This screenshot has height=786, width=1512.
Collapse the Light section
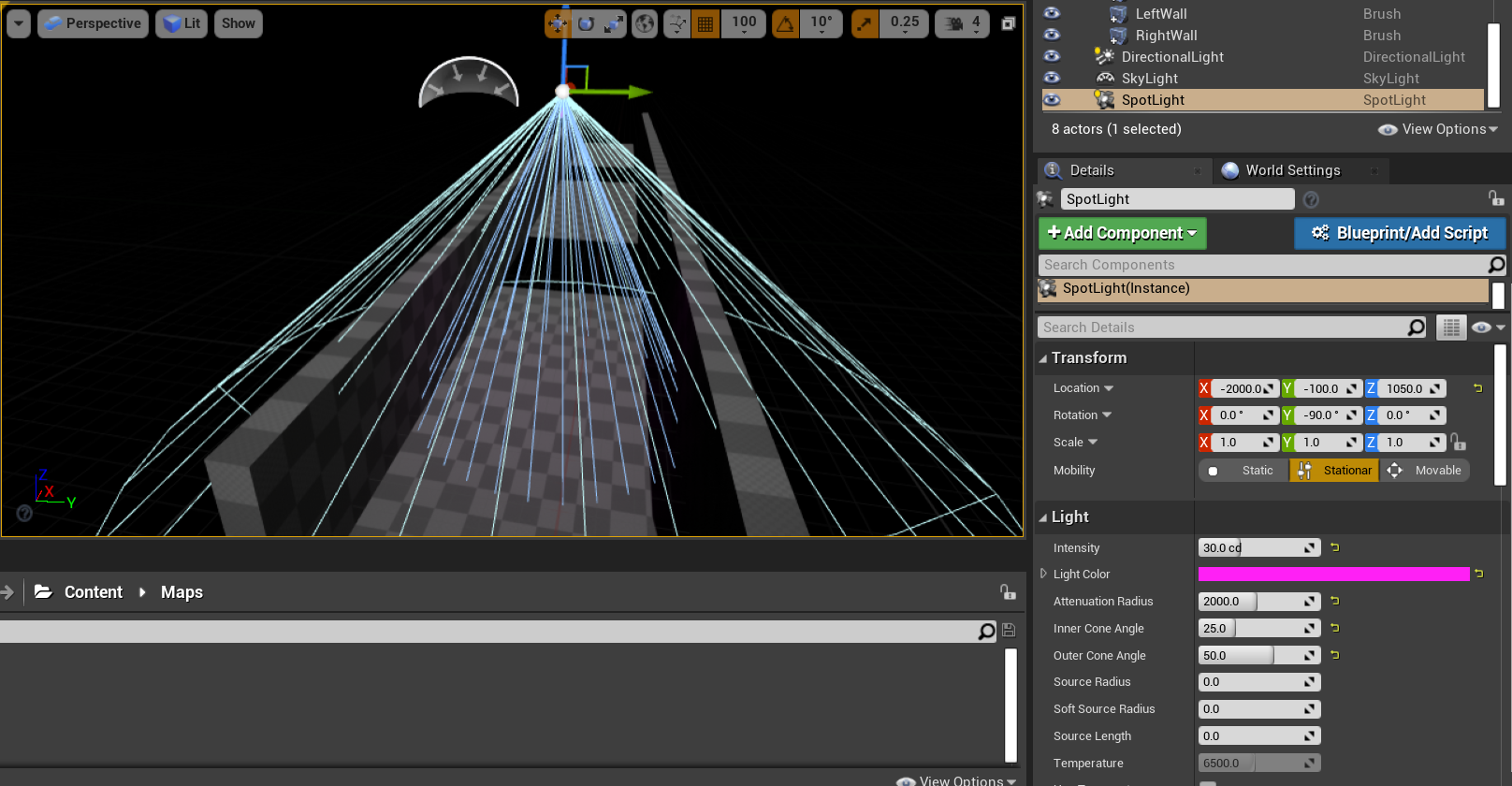(1043, 517)
